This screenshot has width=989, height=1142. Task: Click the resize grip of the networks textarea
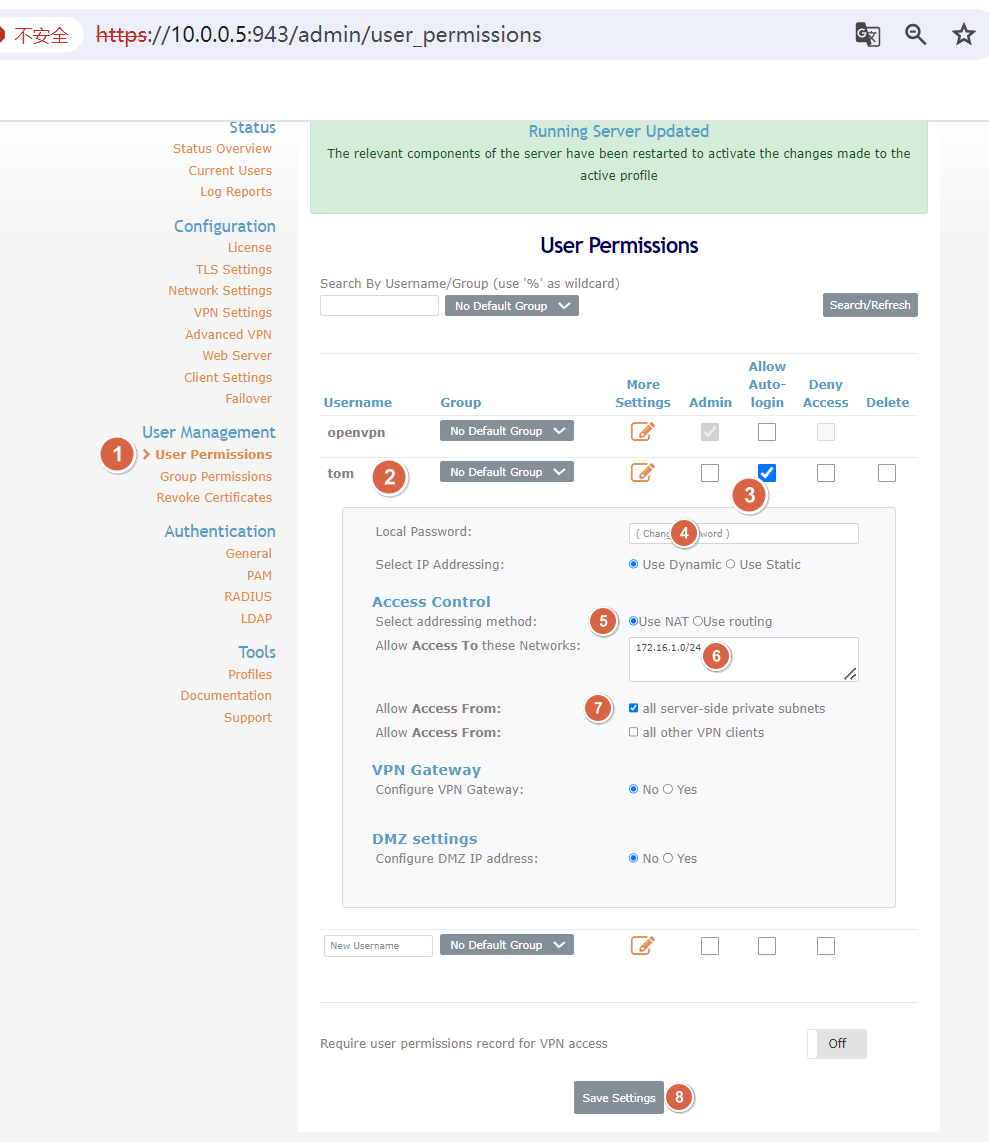click(x=850, y=674)
